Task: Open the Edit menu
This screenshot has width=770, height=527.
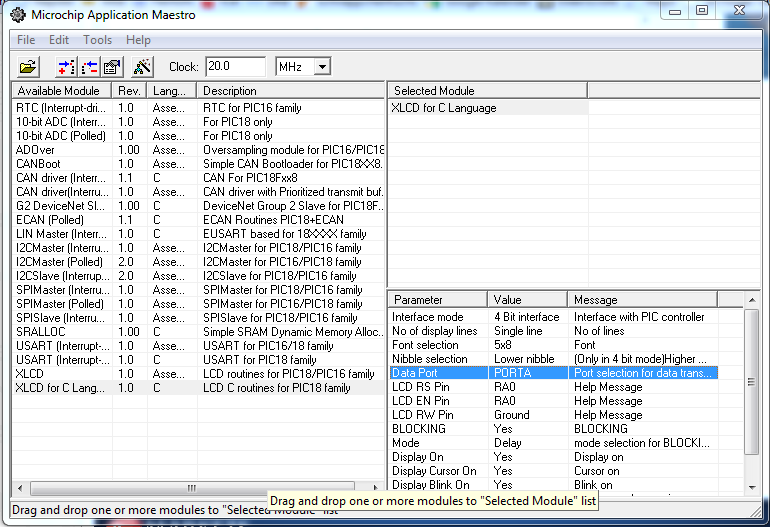Action: 59,40
